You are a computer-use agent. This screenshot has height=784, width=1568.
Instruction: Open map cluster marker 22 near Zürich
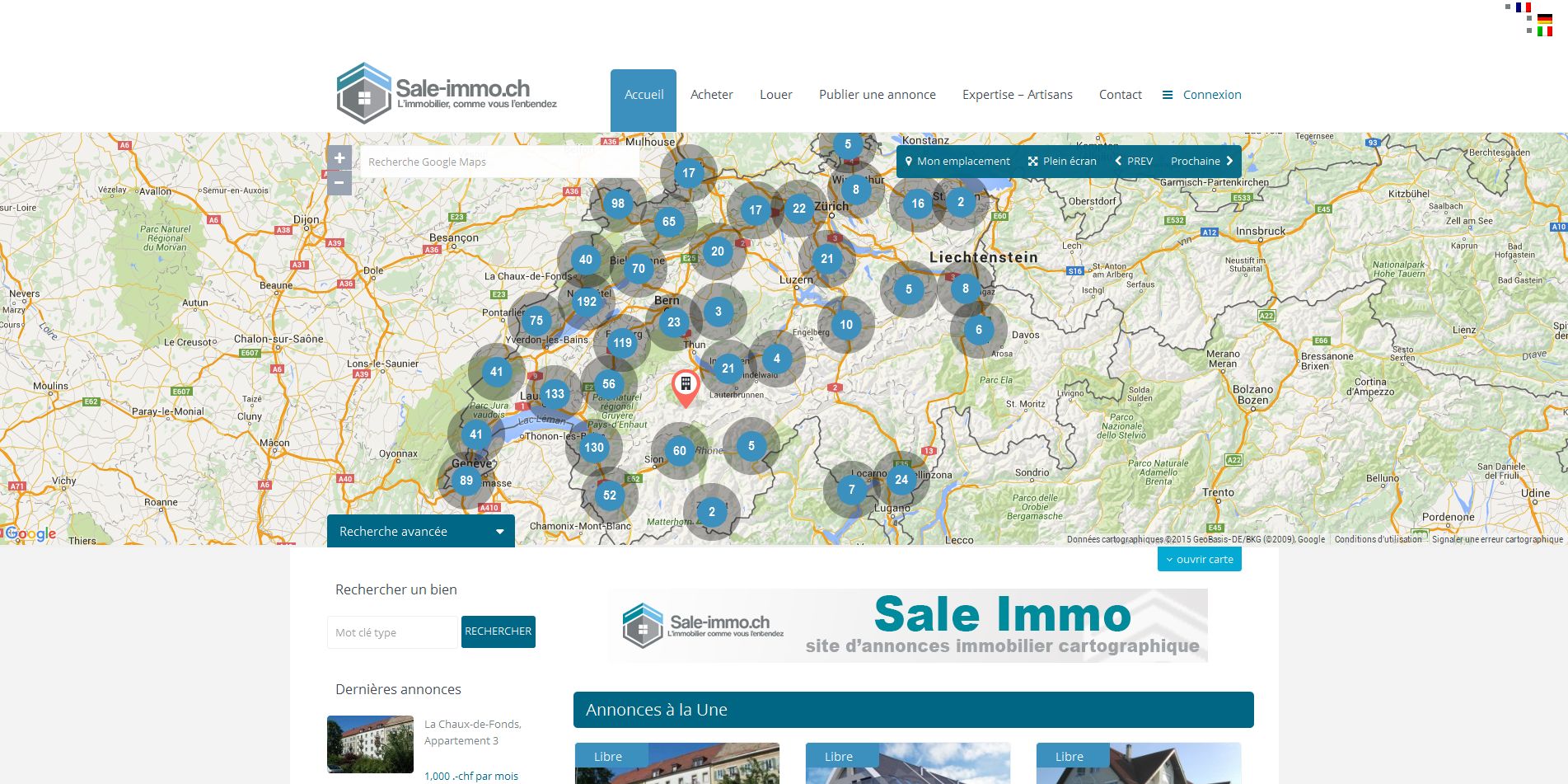(x=799, y=209)
